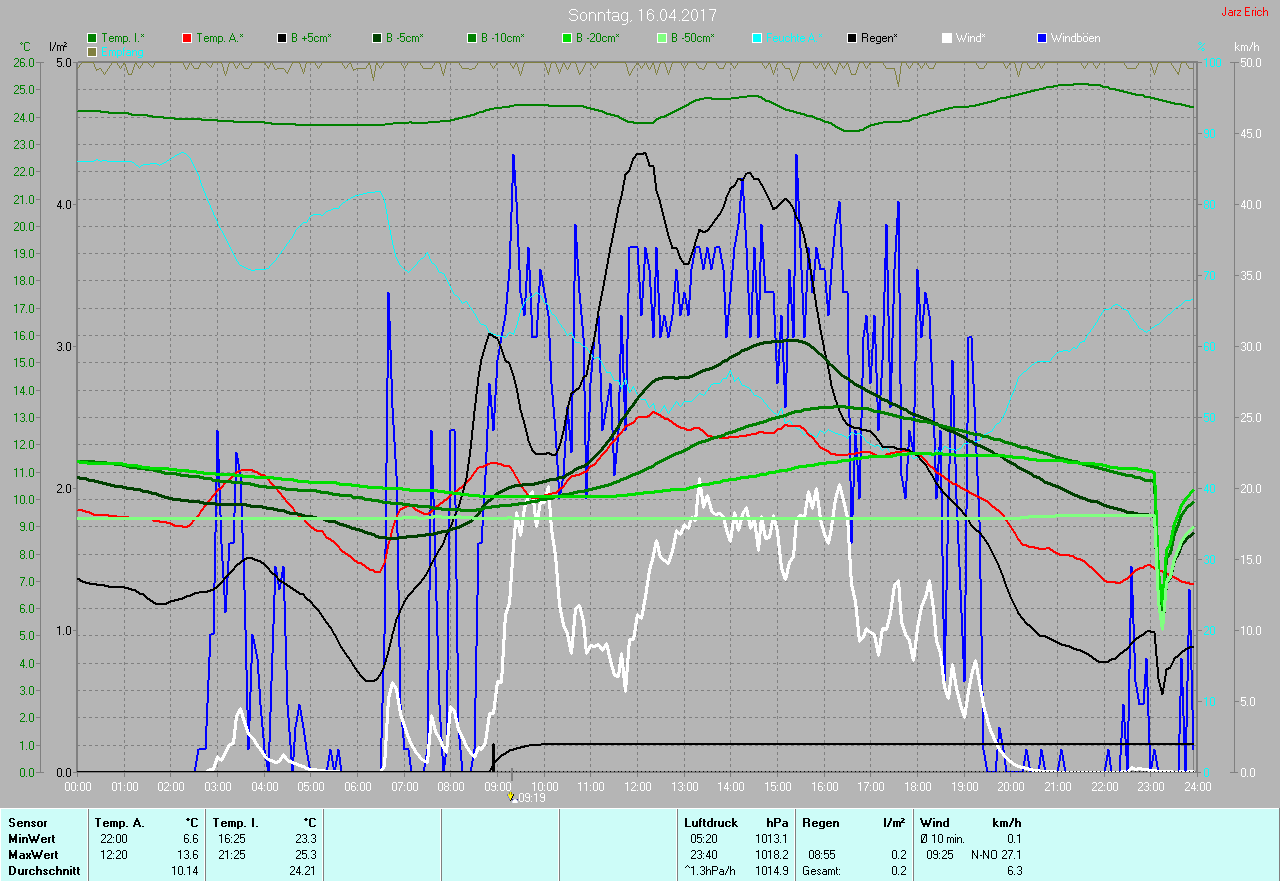Click the MaxWert row label

[x=33, y=855]
